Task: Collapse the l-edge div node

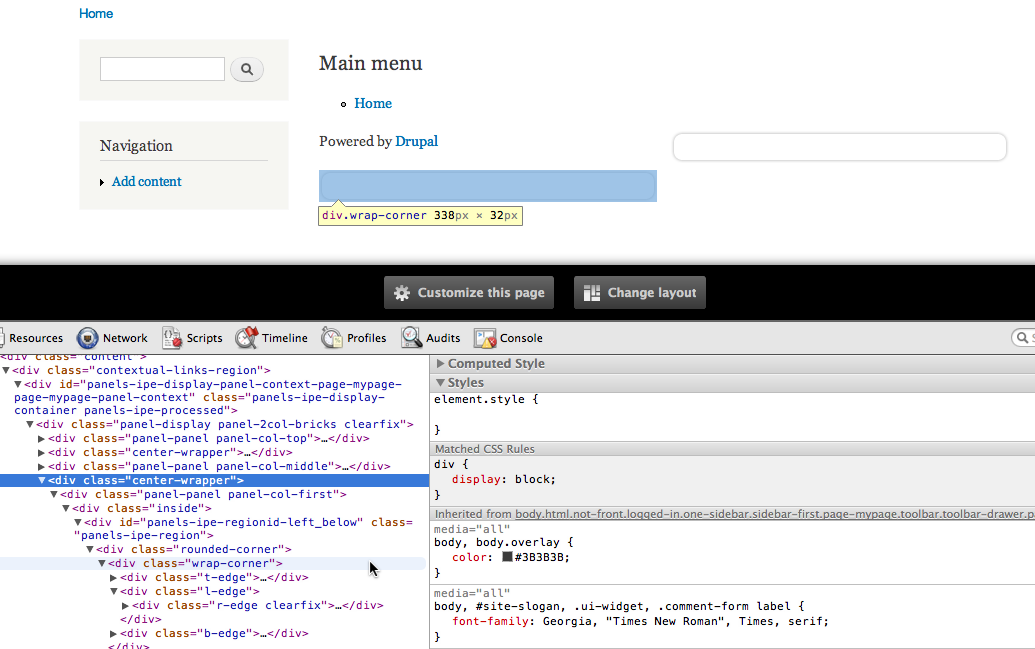Action: coord(114,592)
